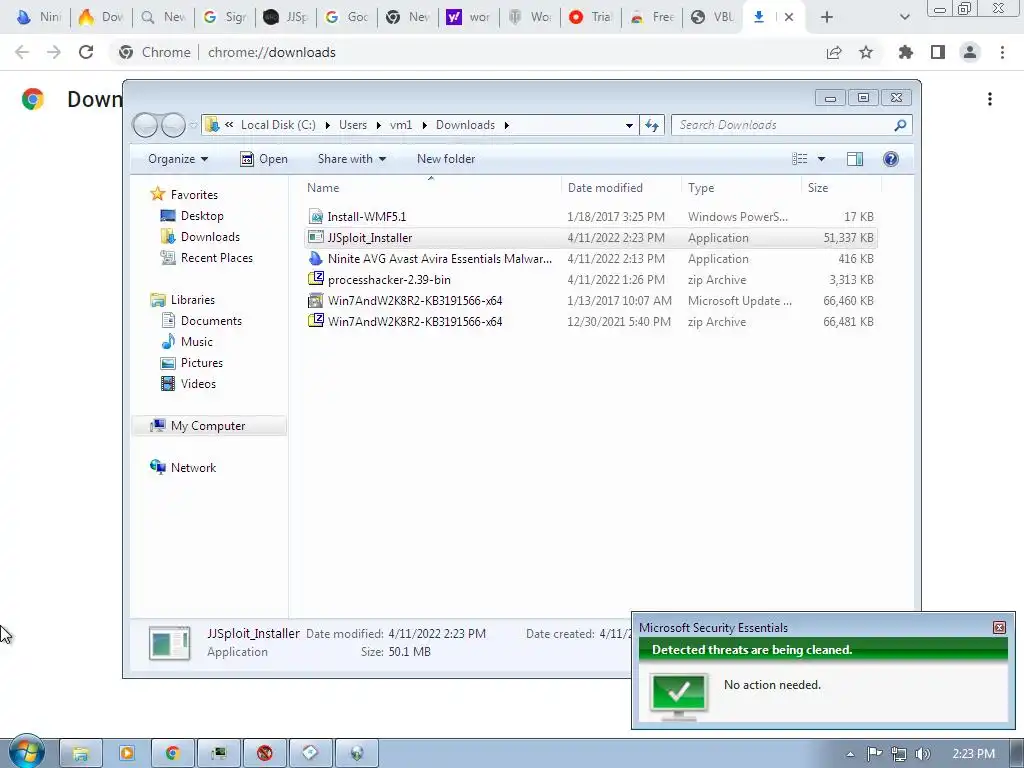Open the Windows Start button

pos(27,752)
